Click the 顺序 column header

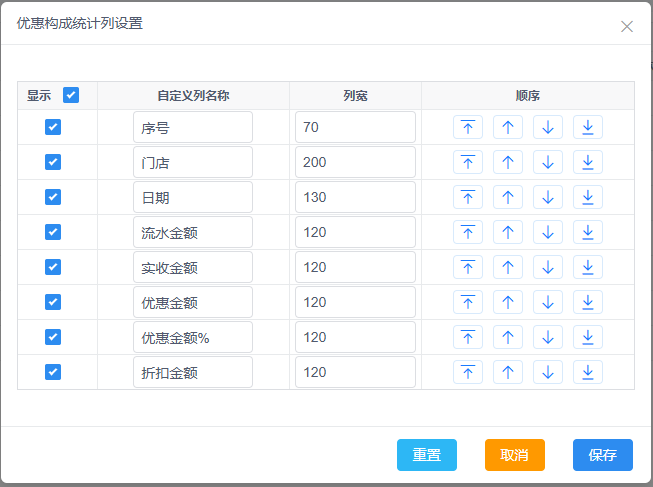528,96
